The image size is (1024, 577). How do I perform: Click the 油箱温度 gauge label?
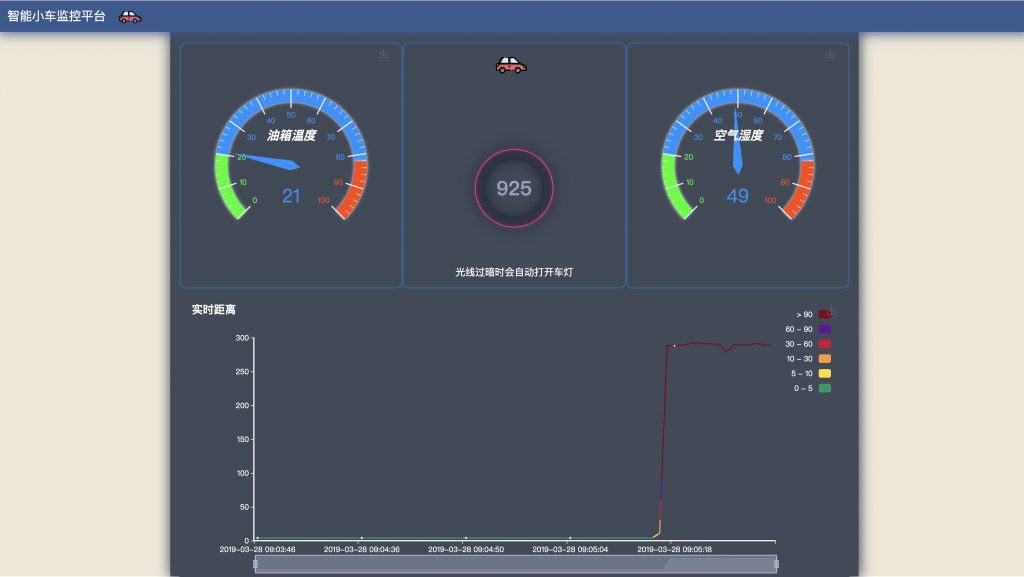click(x=291, y=135)
